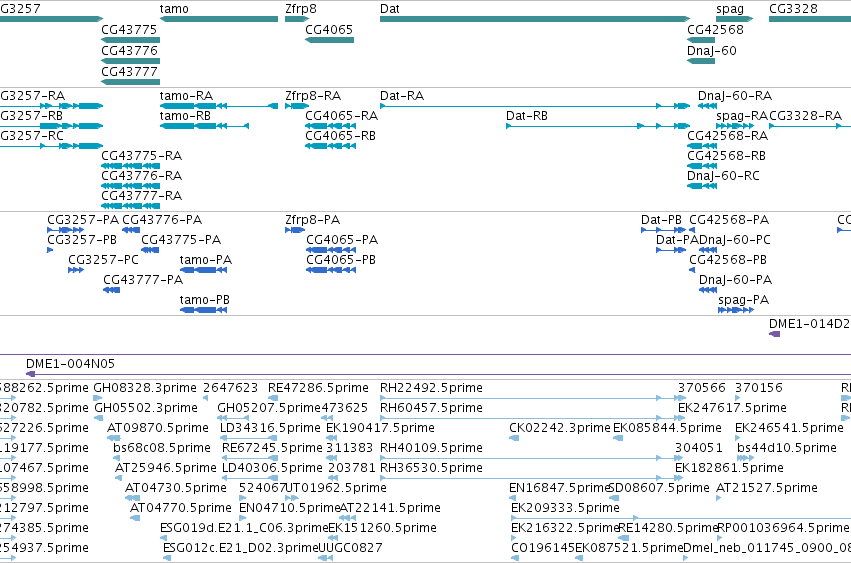This screenshot has width=851, height=563.
Task: Click protein CG4065-PA
Action: pyautogui.click(x=342, y=240)
